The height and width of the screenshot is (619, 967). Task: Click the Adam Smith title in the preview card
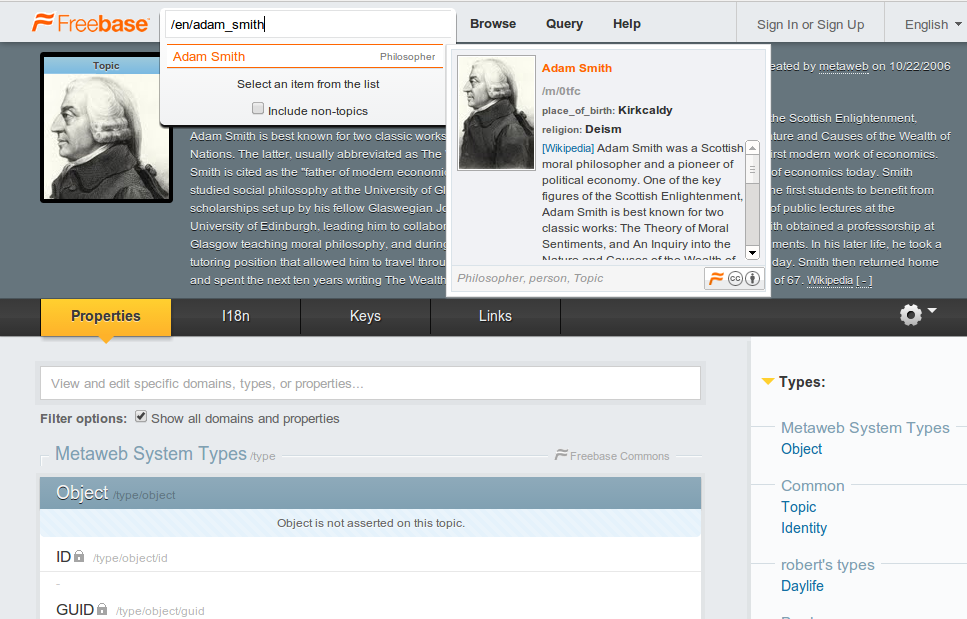577,68
